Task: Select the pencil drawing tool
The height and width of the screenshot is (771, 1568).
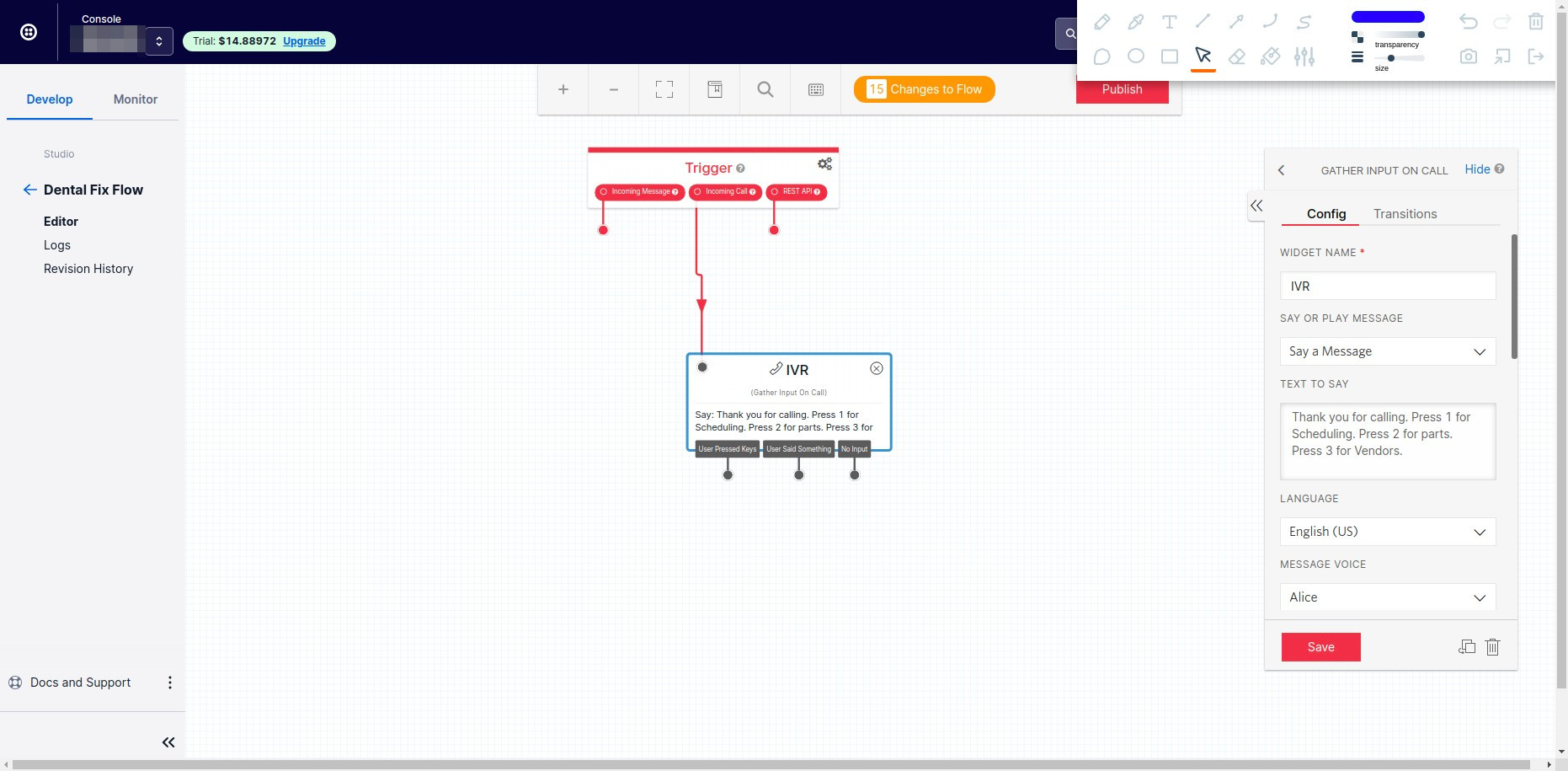Action: pos(1101,22)
